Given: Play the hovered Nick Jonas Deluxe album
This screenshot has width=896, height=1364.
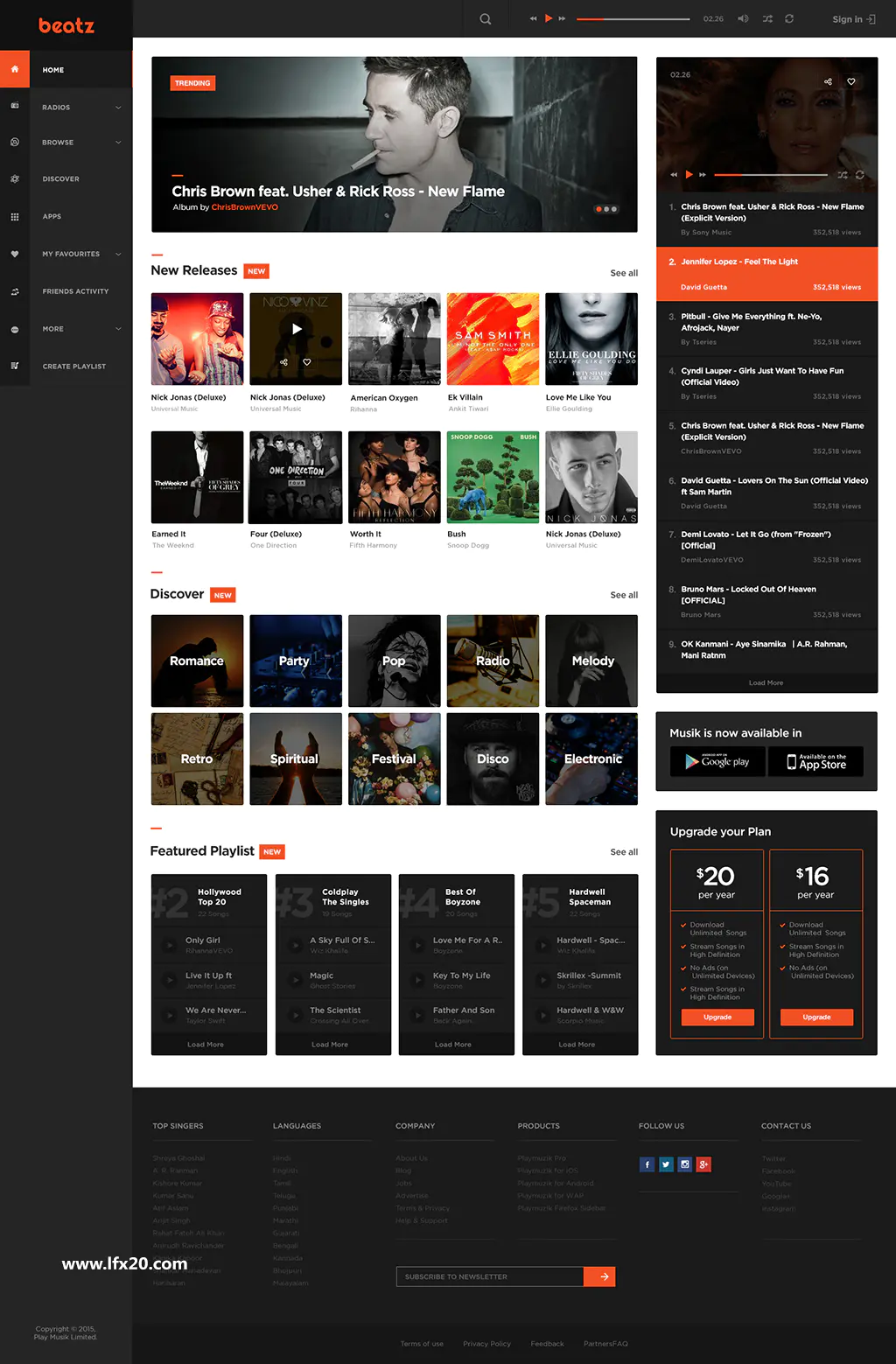Looking at the screenshot, I should click(297, 329).
